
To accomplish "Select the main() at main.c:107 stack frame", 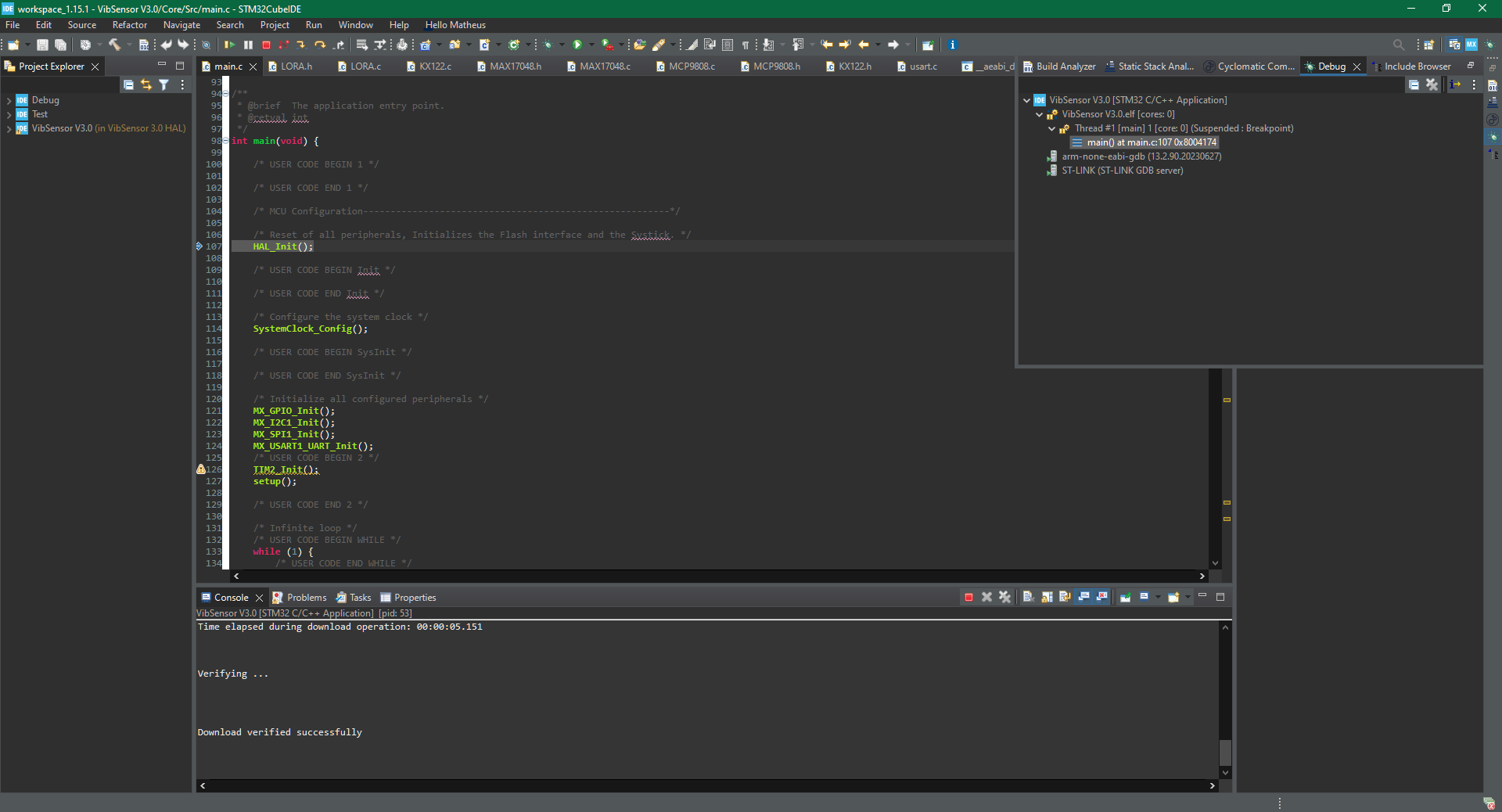I will [1151, 142].
